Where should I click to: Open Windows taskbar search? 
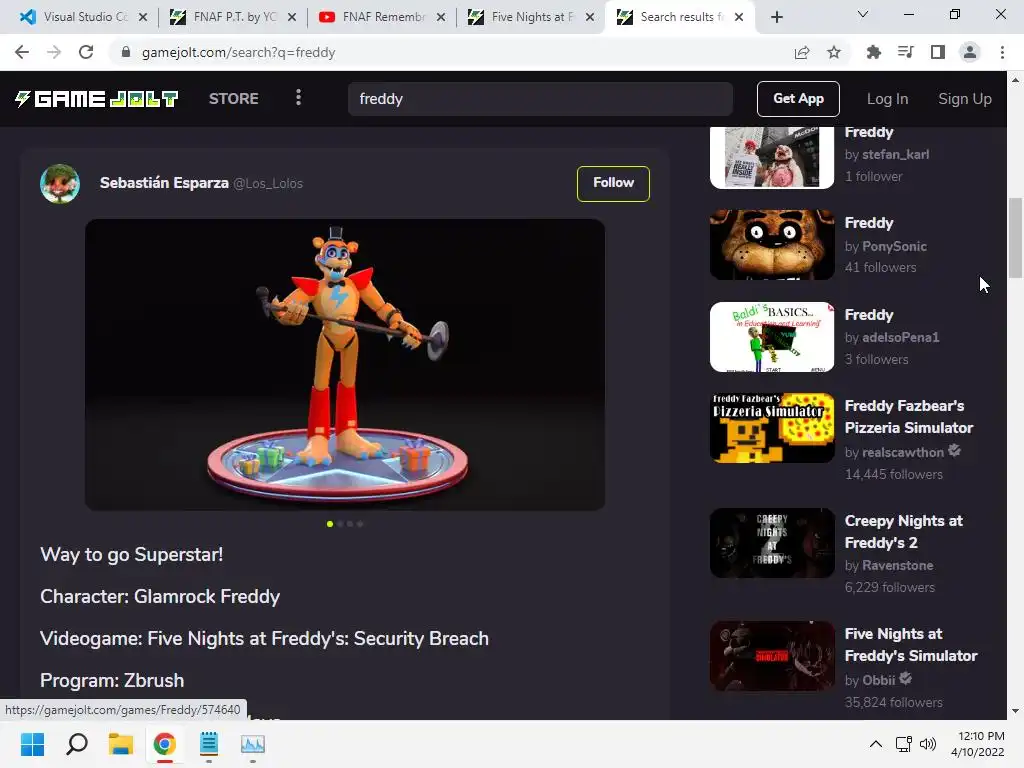tap(77, 744)
